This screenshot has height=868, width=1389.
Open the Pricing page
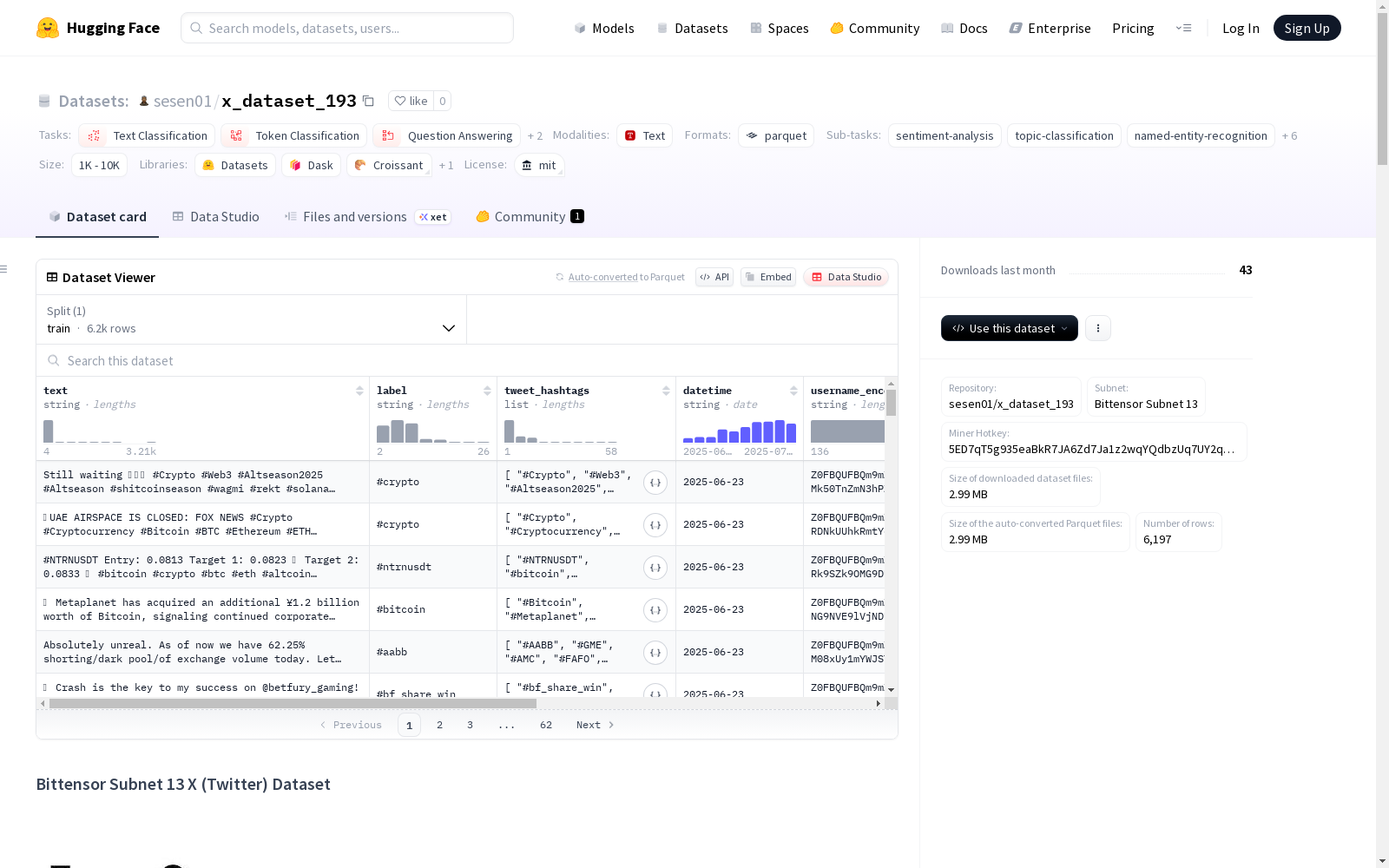click(1133, 28)
